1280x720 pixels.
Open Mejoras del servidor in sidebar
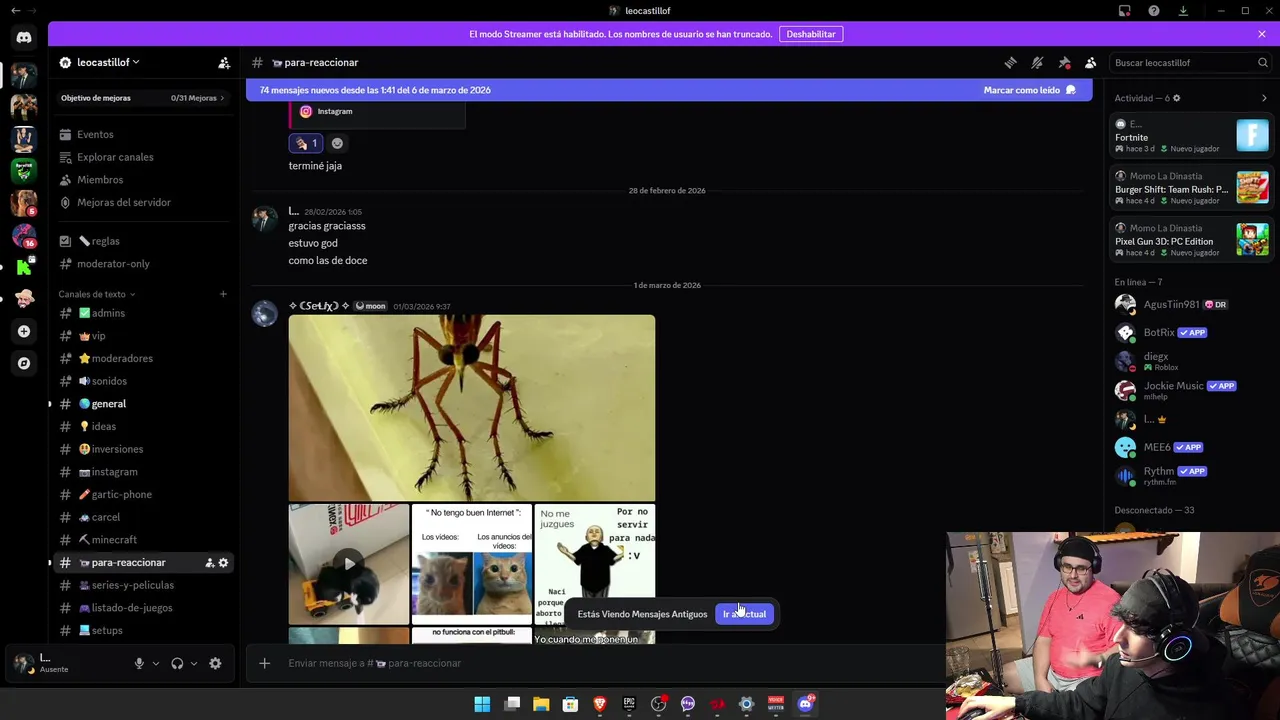click(143, 202)
